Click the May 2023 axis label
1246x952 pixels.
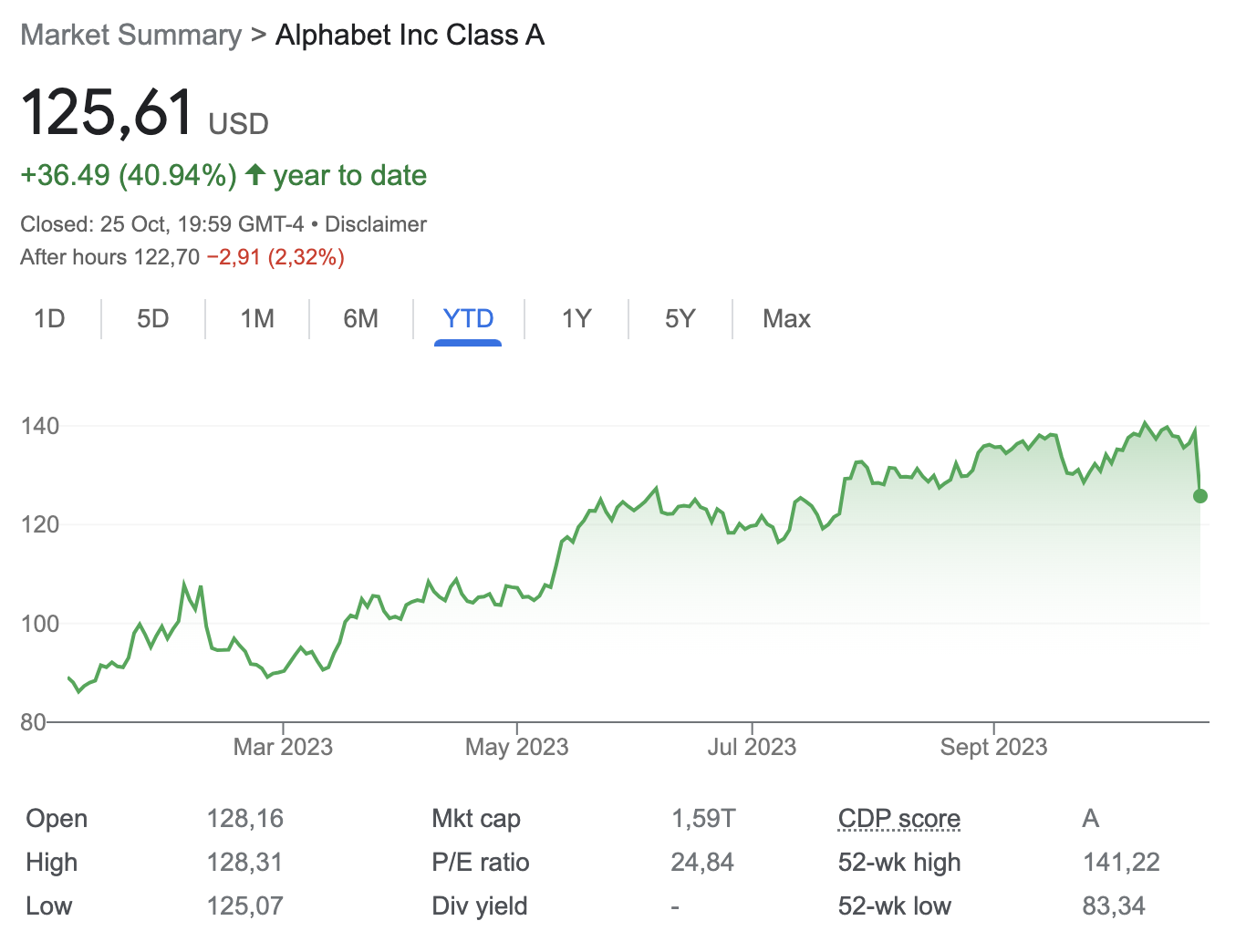point(516,747)
